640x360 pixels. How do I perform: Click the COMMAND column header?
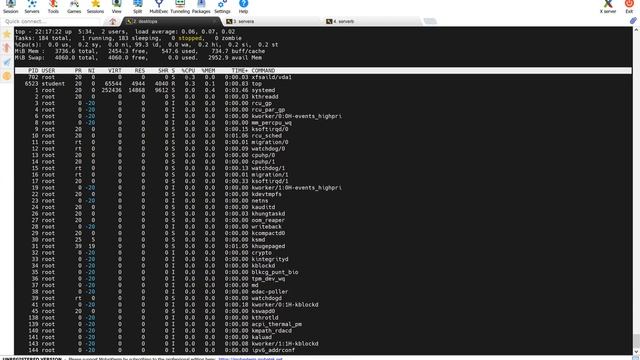click(x=263, y=71)
